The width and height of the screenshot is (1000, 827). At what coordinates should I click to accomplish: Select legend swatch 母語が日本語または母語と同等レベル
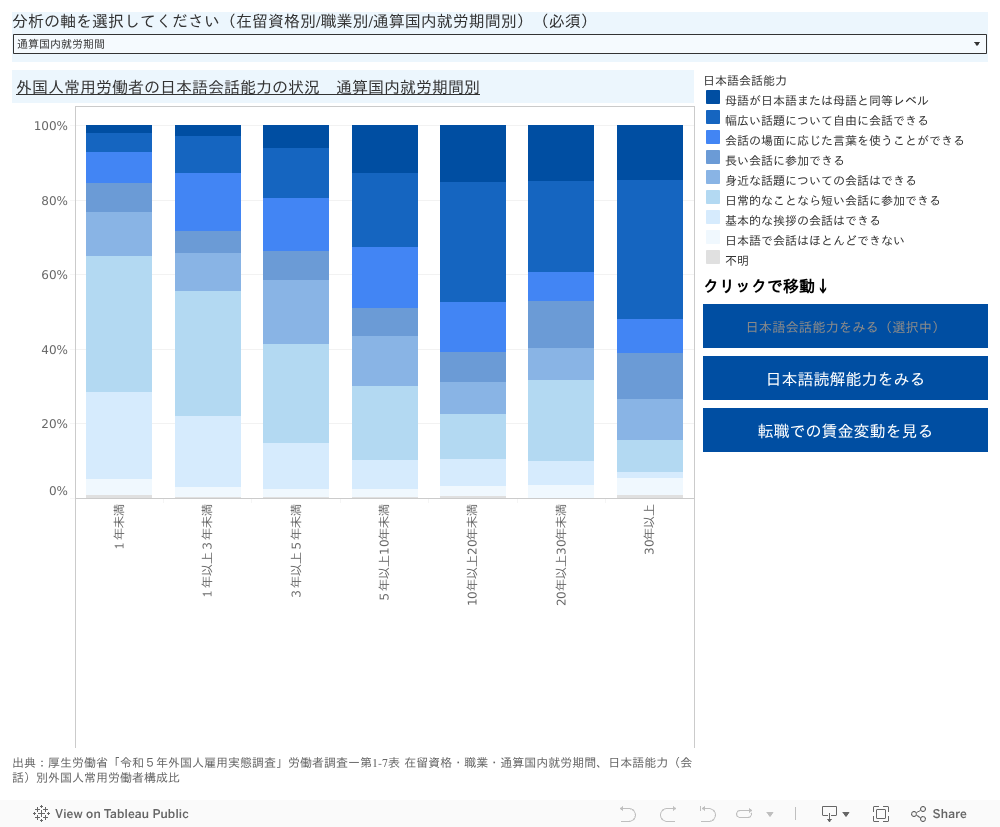click(713, 98)
